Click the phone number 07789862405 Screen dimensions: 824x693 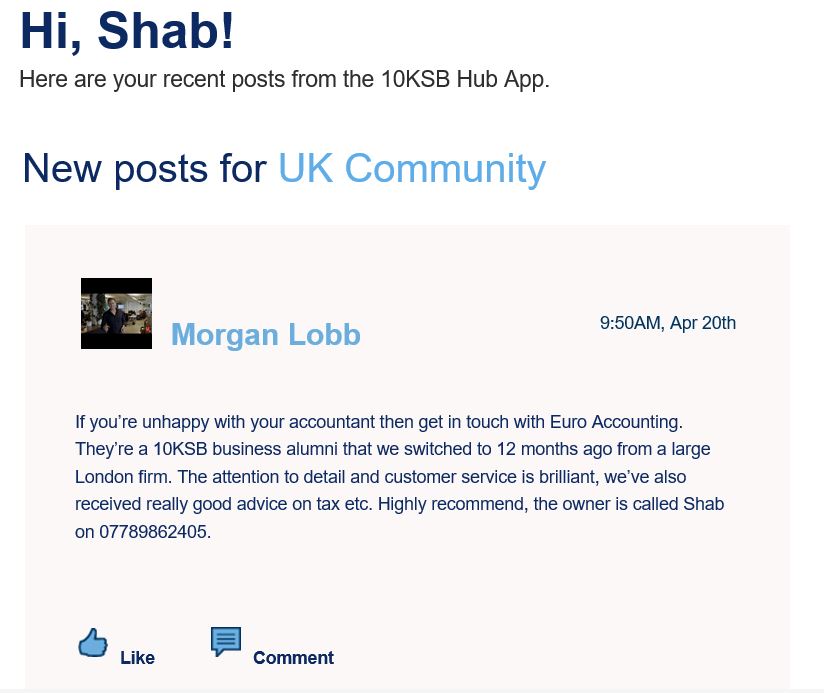(x=153, y=532)
